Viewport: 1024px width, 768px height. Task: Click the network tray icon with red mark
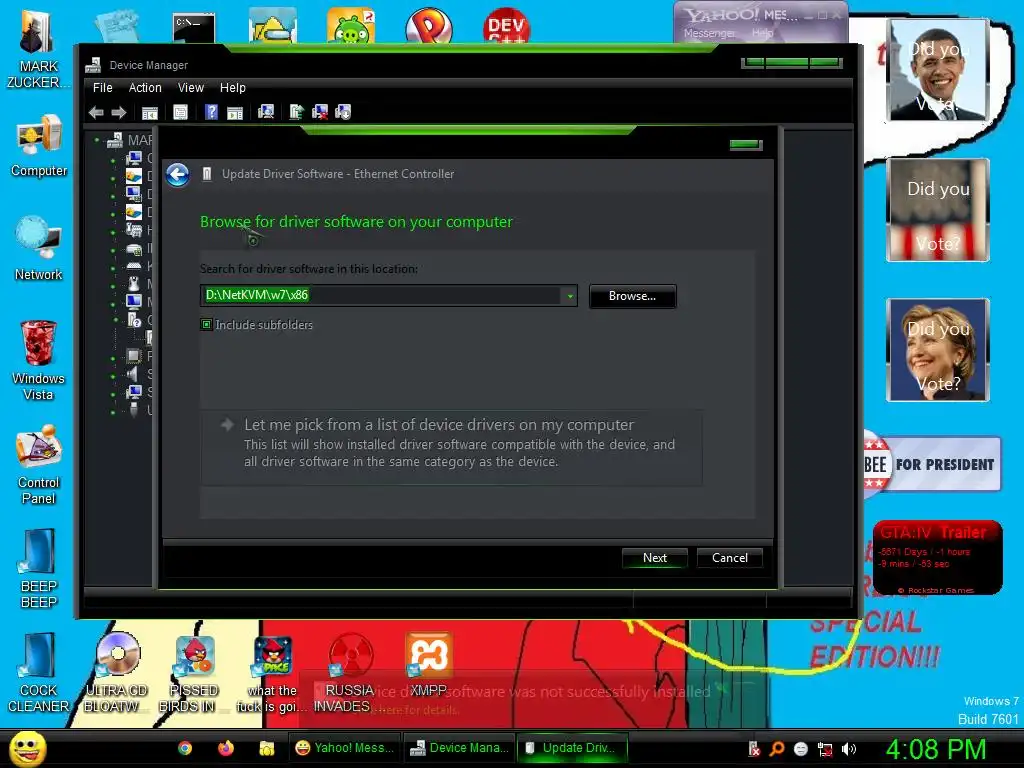pos(825,749)
